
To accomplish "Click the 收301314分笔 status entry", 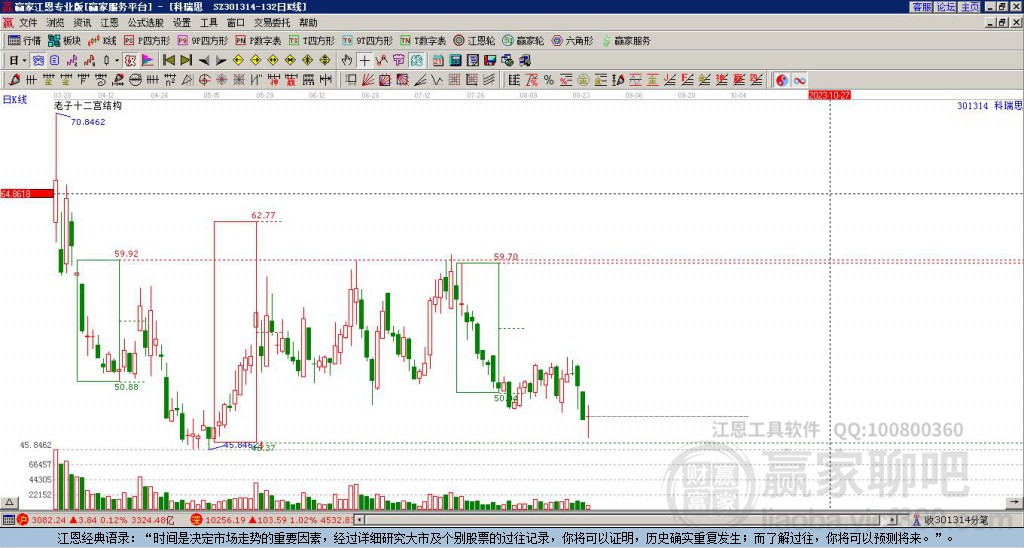I will (956, 520).
